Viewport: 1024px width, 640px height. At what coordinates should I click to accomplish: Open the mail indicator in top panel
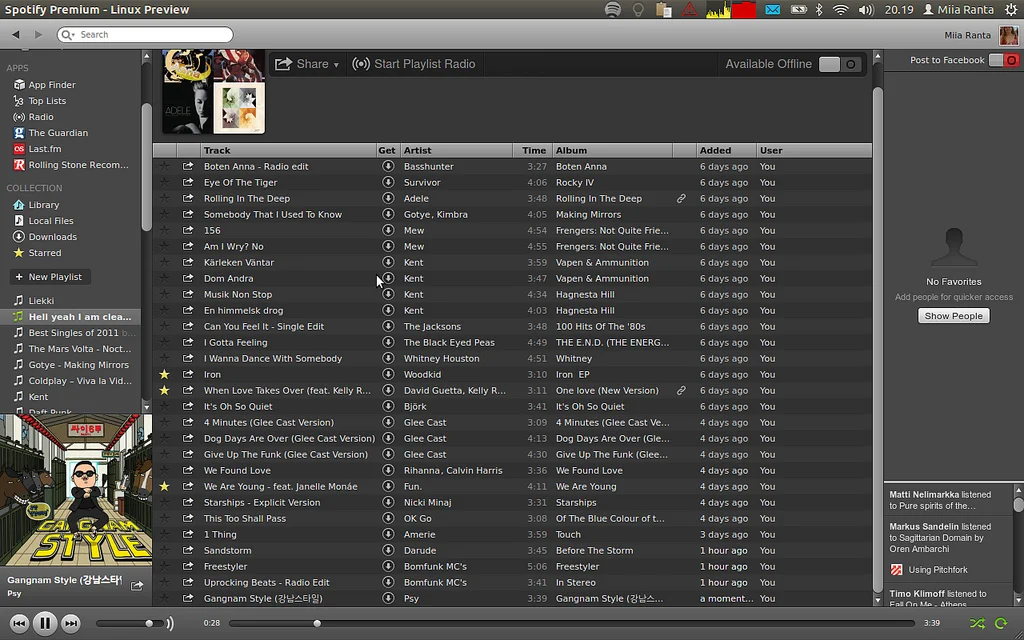point(773,10)
